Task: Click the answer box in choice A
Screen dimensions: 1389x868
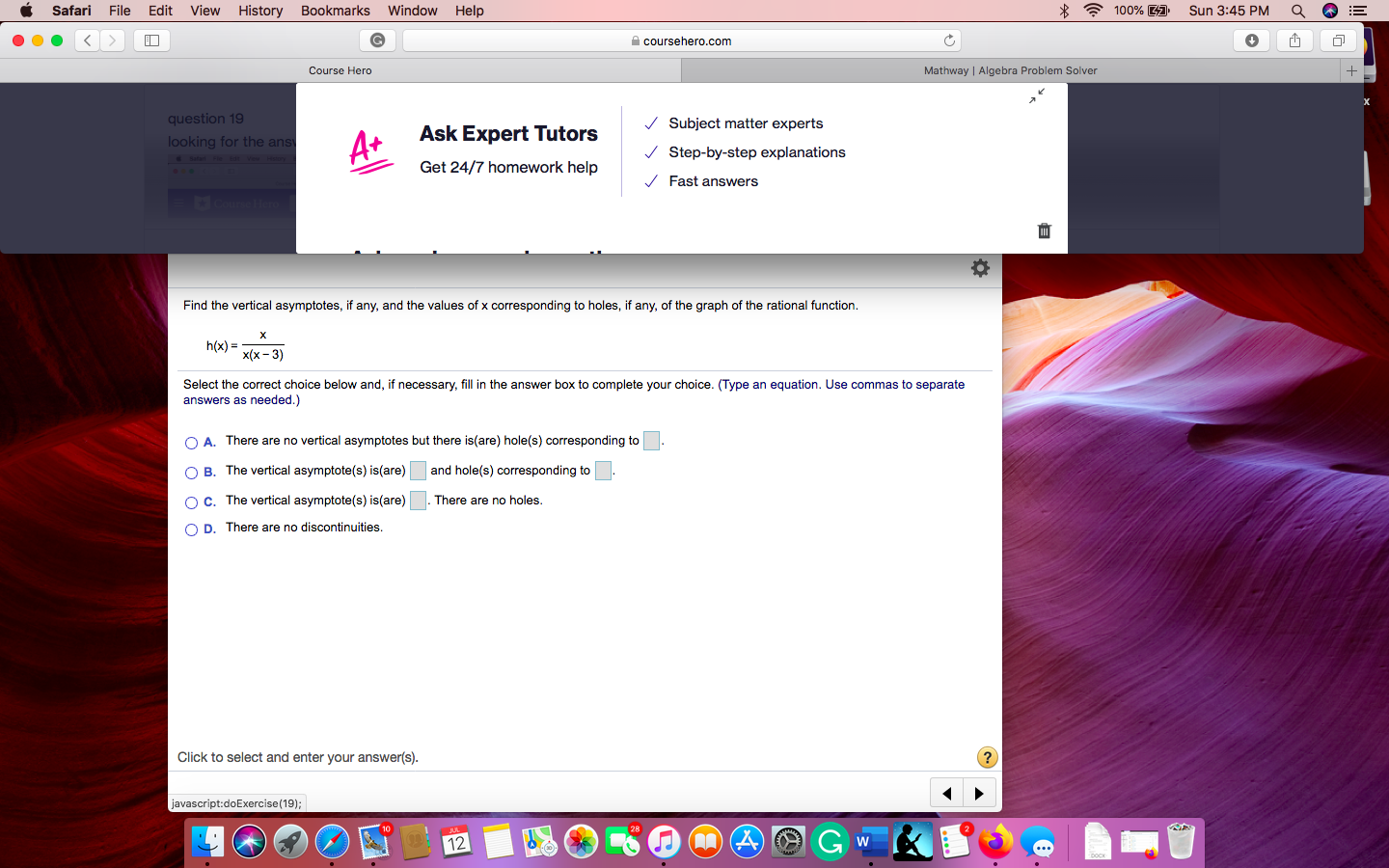Action: pos(651,441)
